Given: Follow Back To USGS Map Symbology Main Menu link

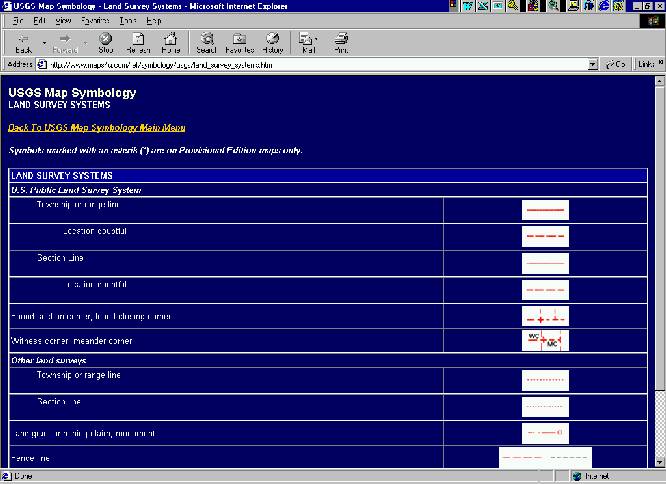Looking at the screenshot, I should [x=96, y=128].
